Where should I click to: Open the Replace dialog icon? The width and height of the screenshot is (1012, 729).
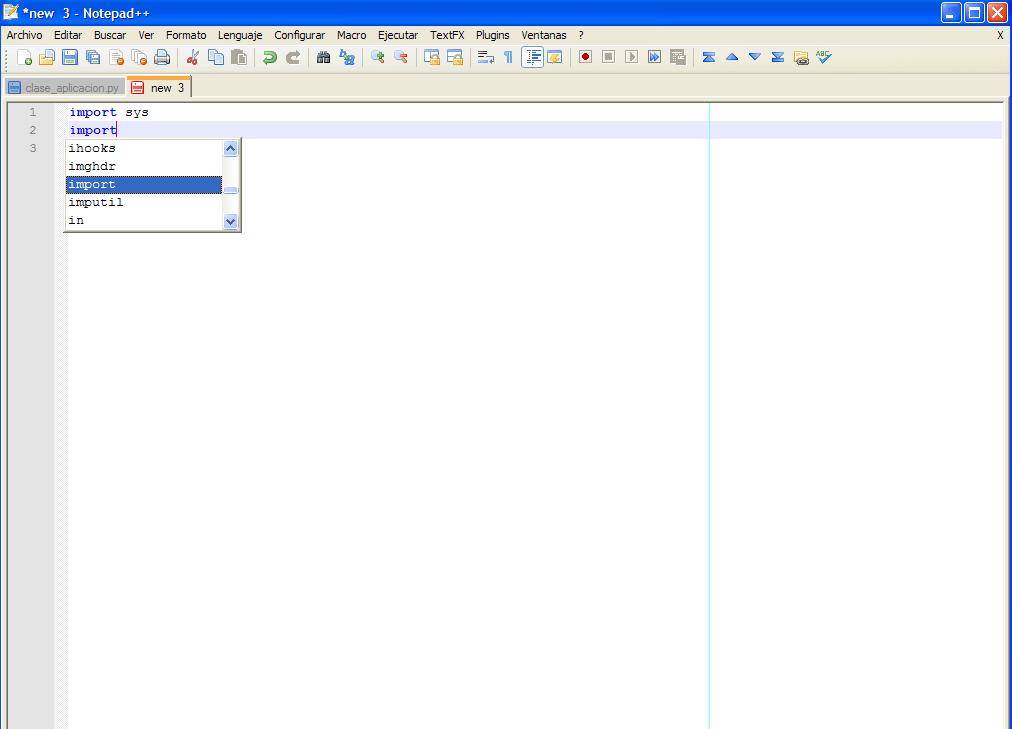point(347,57)
